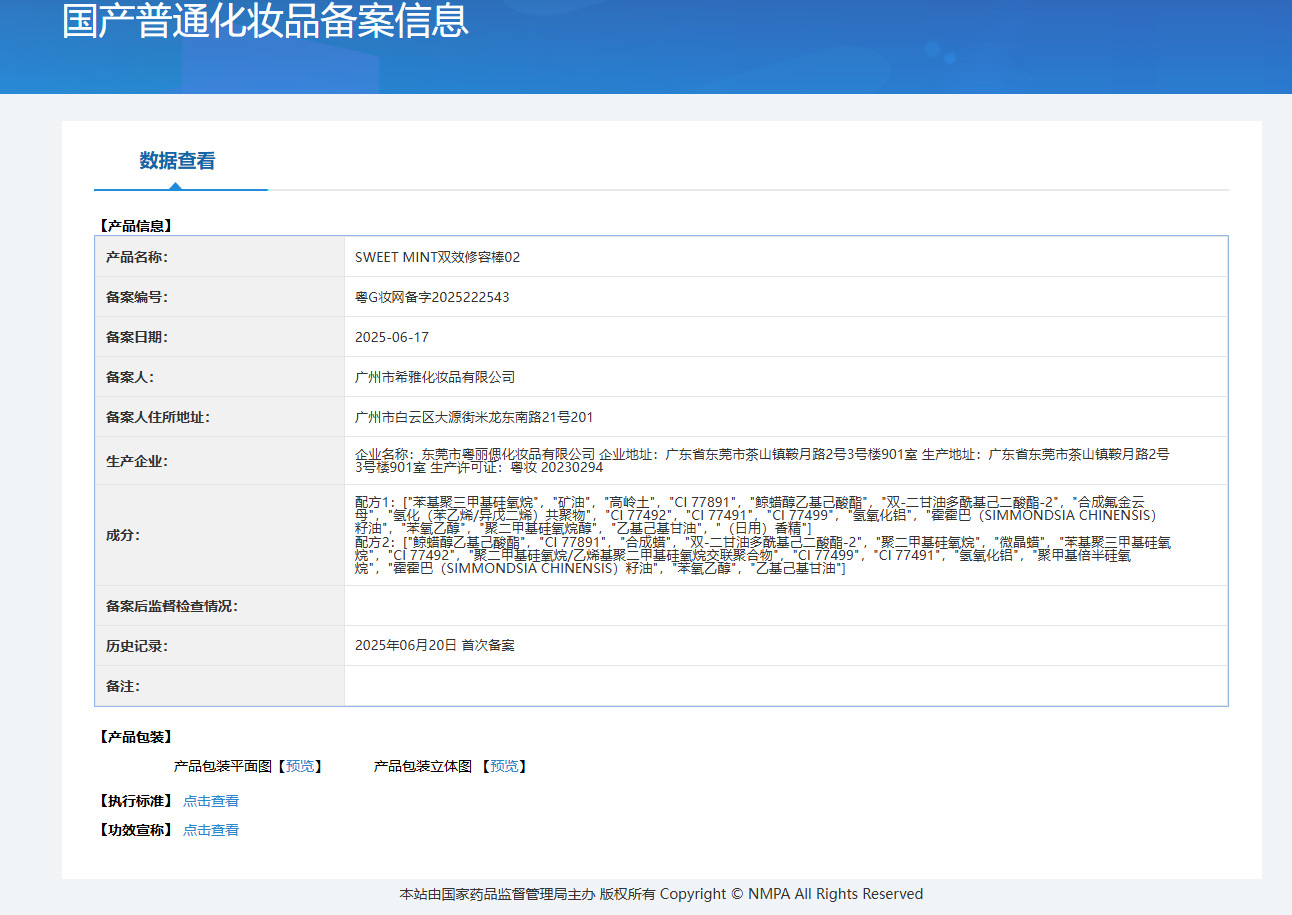Viewport: 1292px width, 915px height.
Task: Click 预览 link for 产品包装平面图
Action: 300,766
